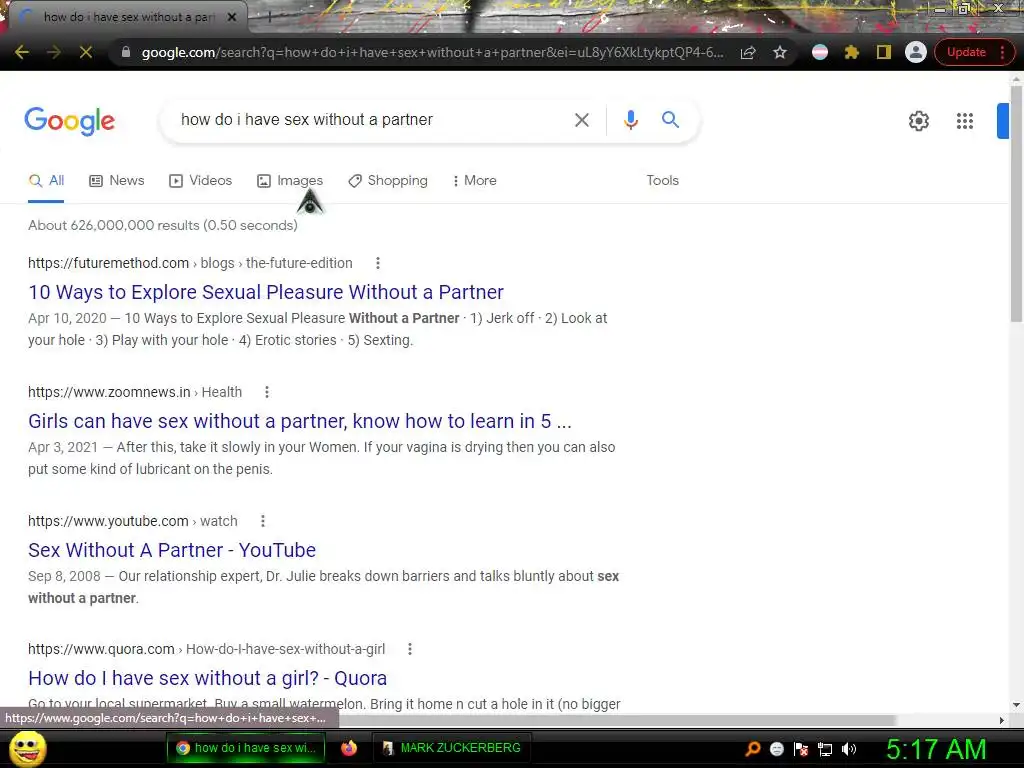The width and height of the screenshot is (1024, 768).
Task: Open options for quora.com result
Action: 409,649
